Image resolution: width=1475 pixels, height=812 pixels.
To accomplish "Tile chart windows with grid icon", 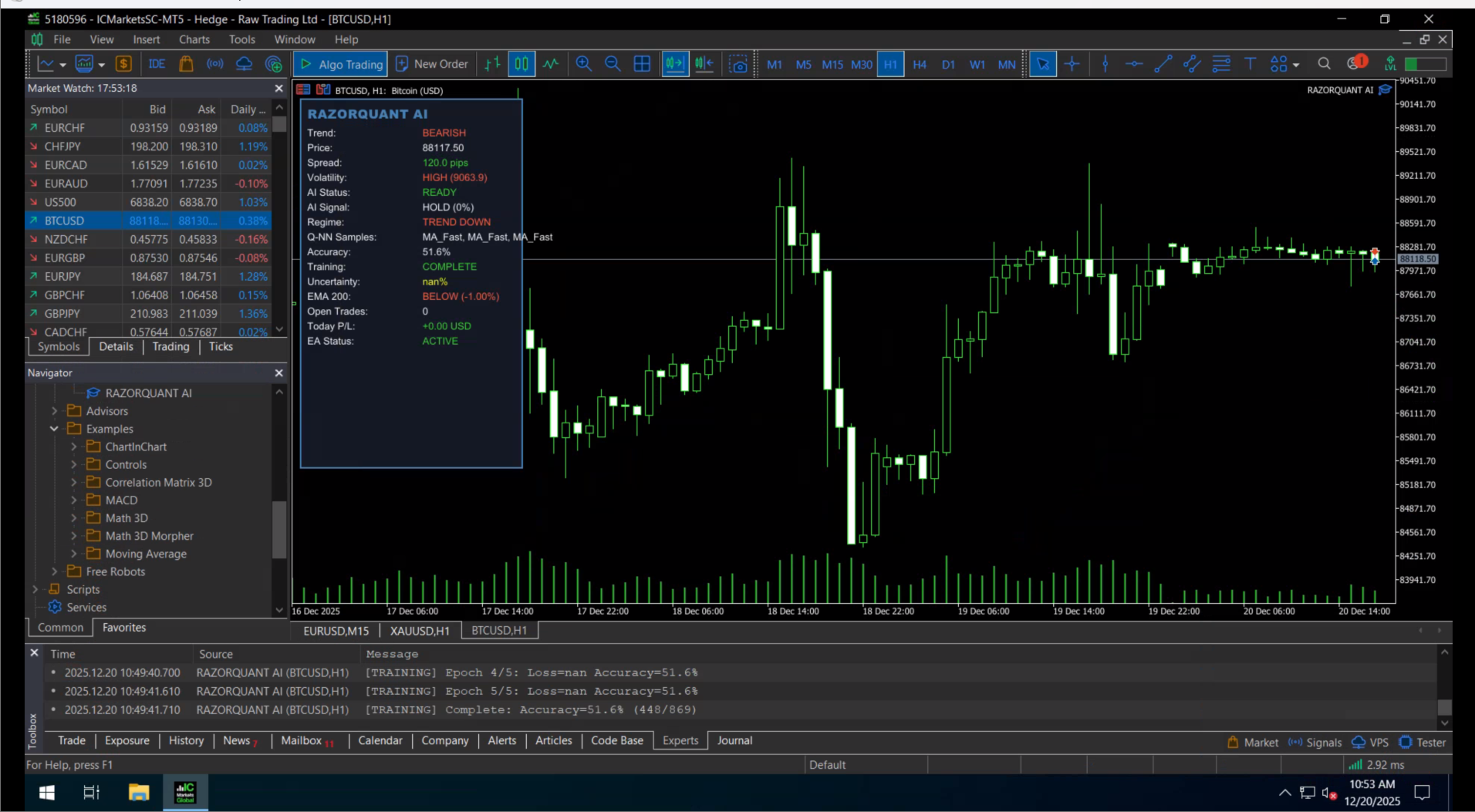I will point(642,64).
